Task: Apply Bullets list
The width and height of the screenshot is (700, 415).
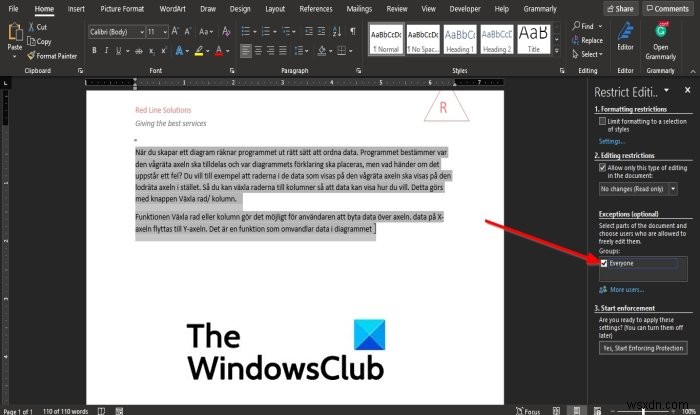Action: pyautogui.click(x=246, y=31)
